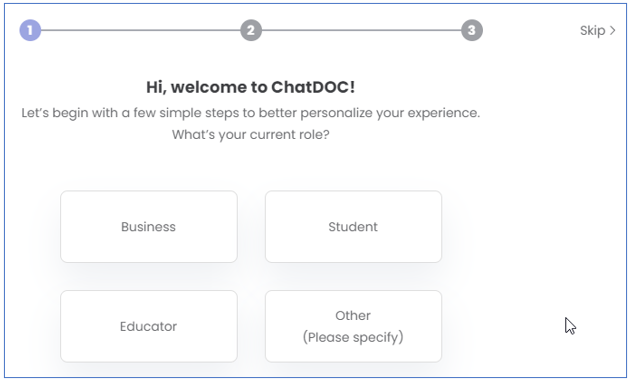
Task: Choose the Other (Please specify) card
Action: [x=353, y=327]
